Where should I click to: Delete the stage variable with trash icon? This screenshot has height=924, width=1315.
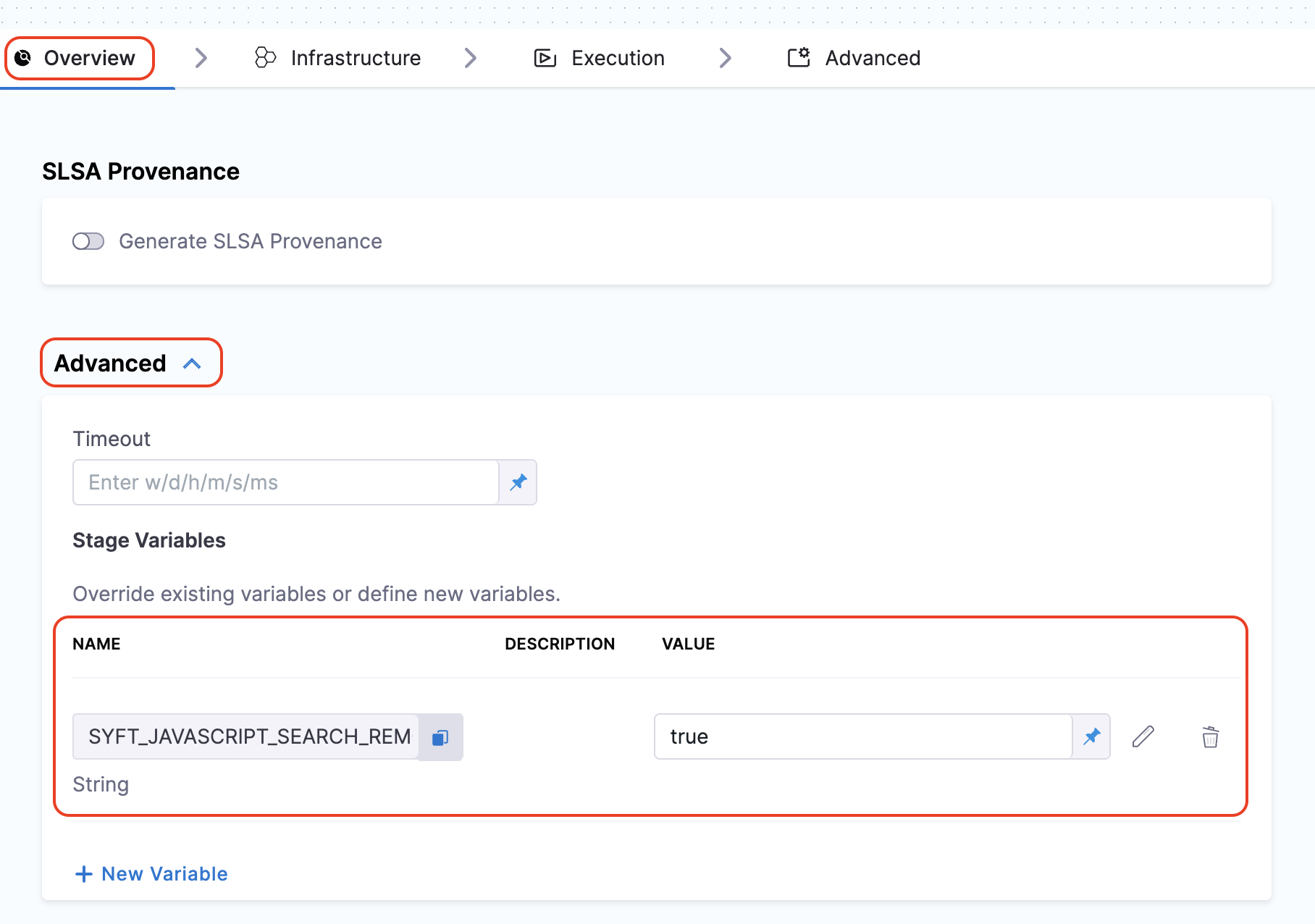pyautogui.click(x=1210, y=737)
